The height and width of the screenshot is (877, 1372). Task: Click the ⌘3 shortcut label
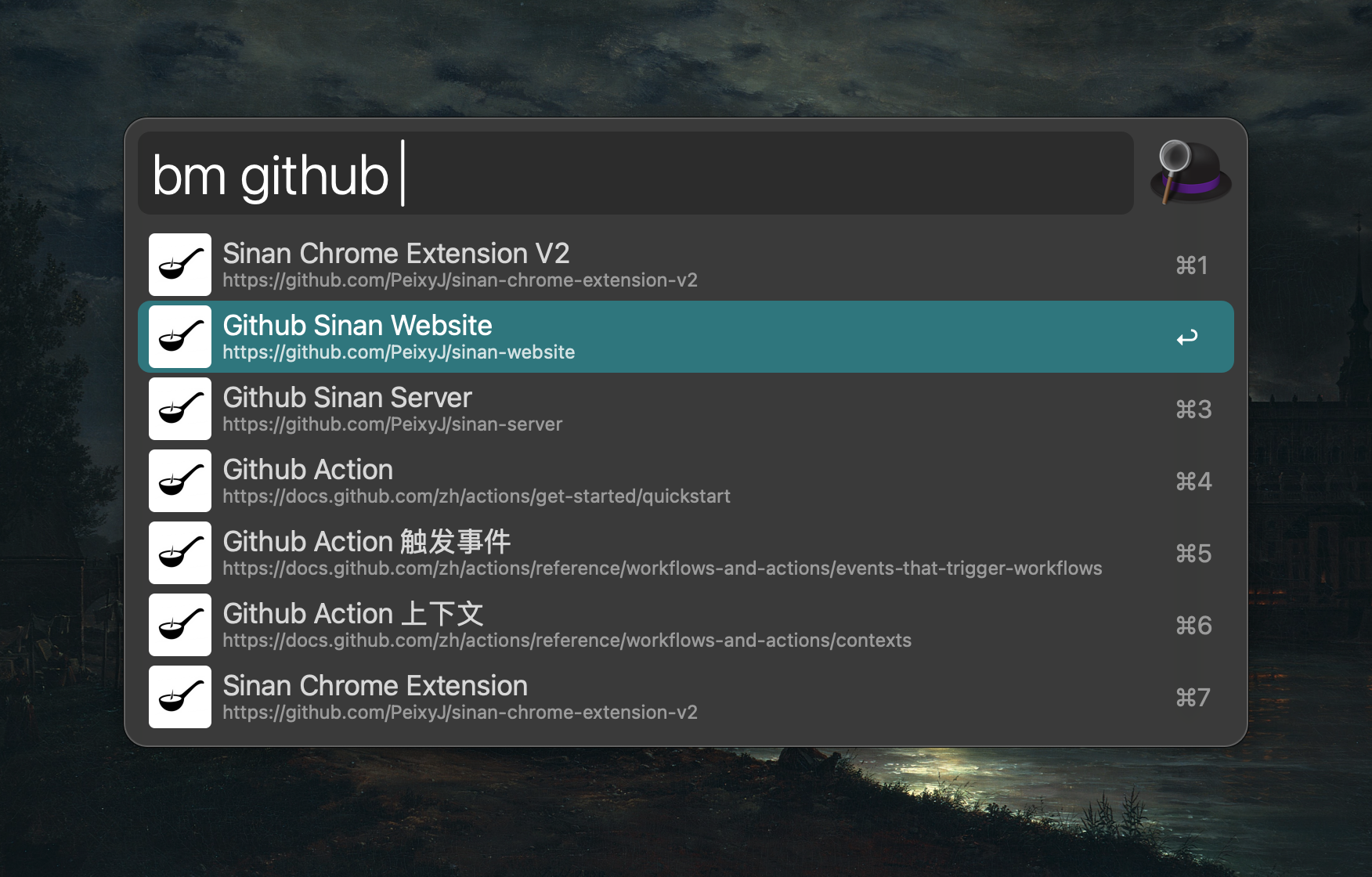click(x=1193, y=410)
